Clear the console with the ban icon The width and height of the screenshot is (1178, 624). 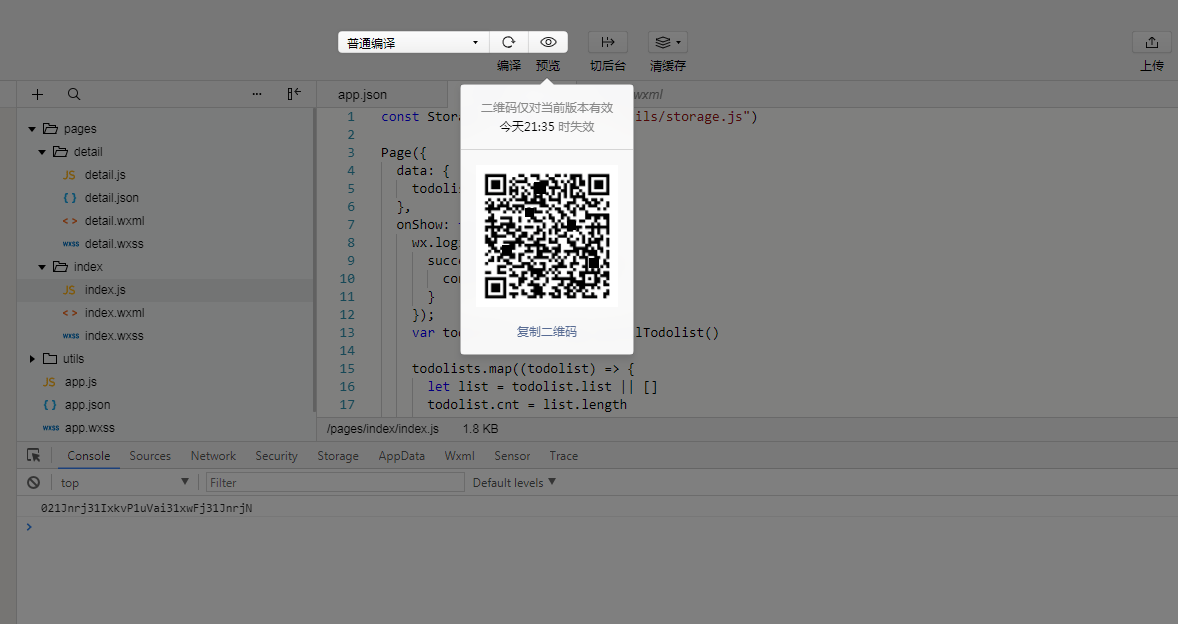34,483
